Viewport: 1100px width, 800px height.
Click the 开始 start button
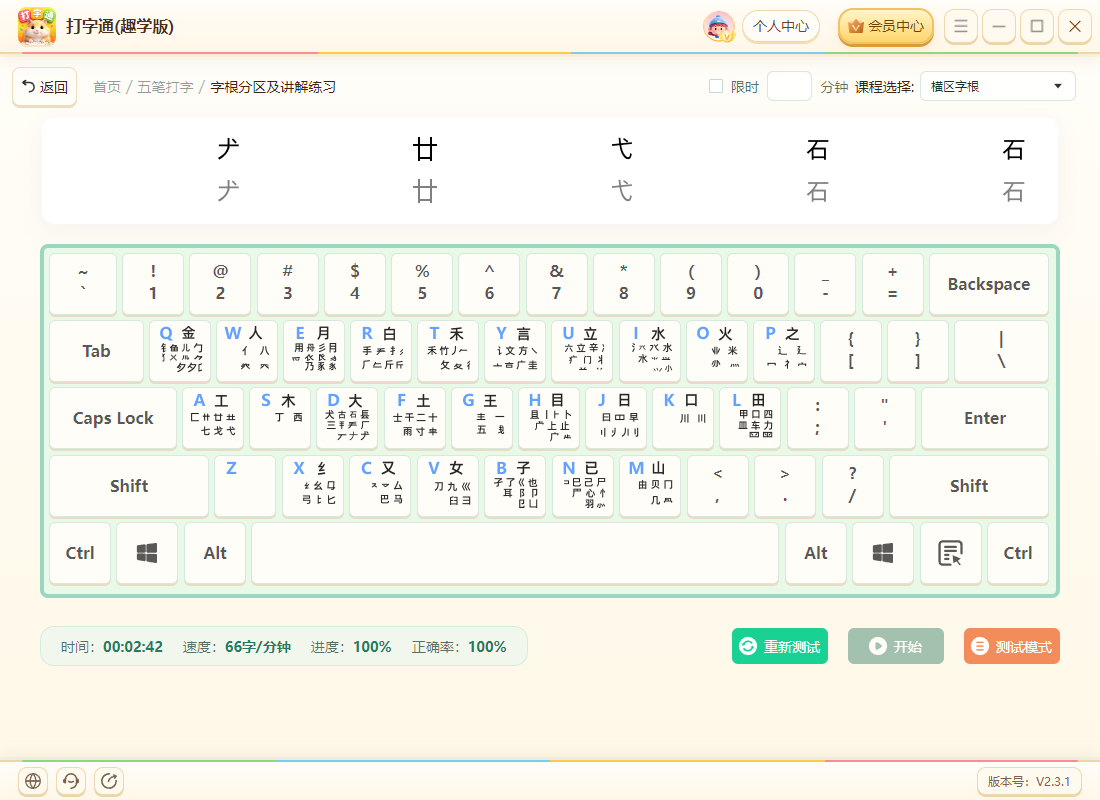point(896,646)
